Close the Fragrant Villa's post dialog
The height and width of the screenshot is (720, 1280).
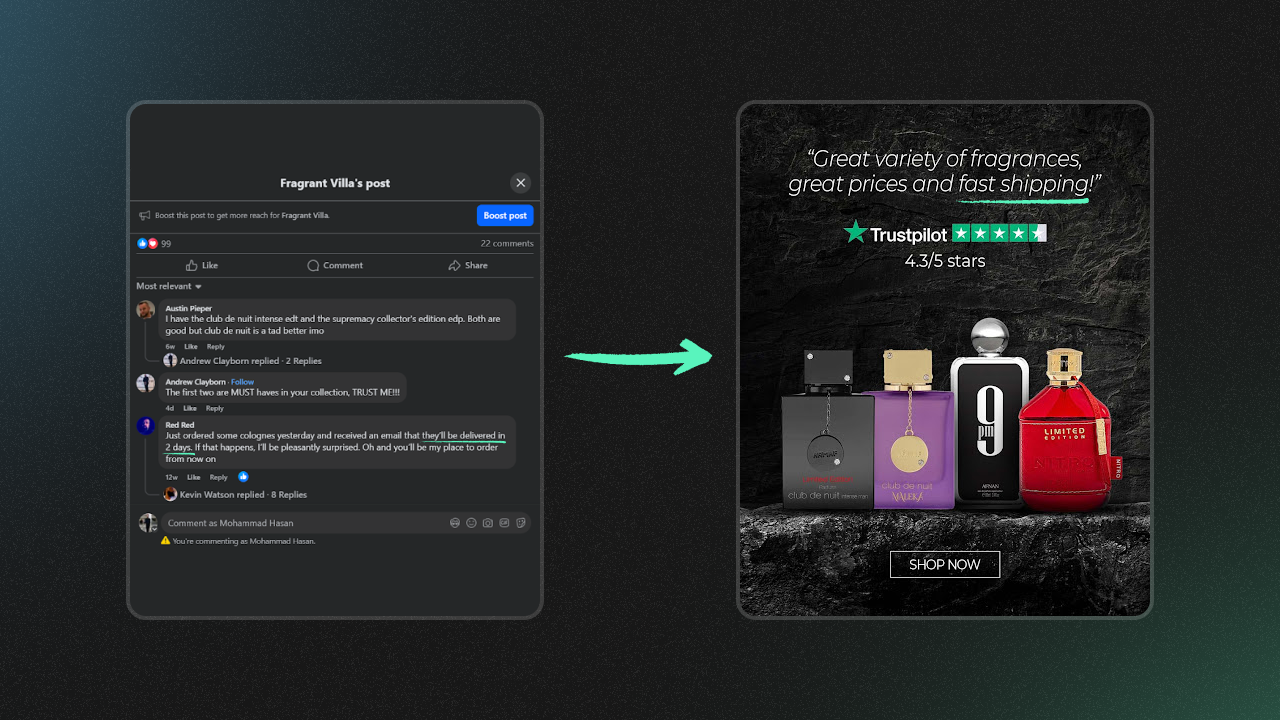(520, 183)
